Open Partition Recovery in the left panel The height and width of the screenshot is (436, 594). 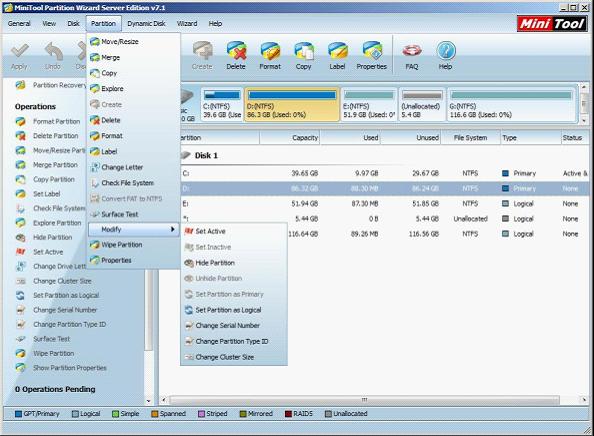[x=59, y=85]
